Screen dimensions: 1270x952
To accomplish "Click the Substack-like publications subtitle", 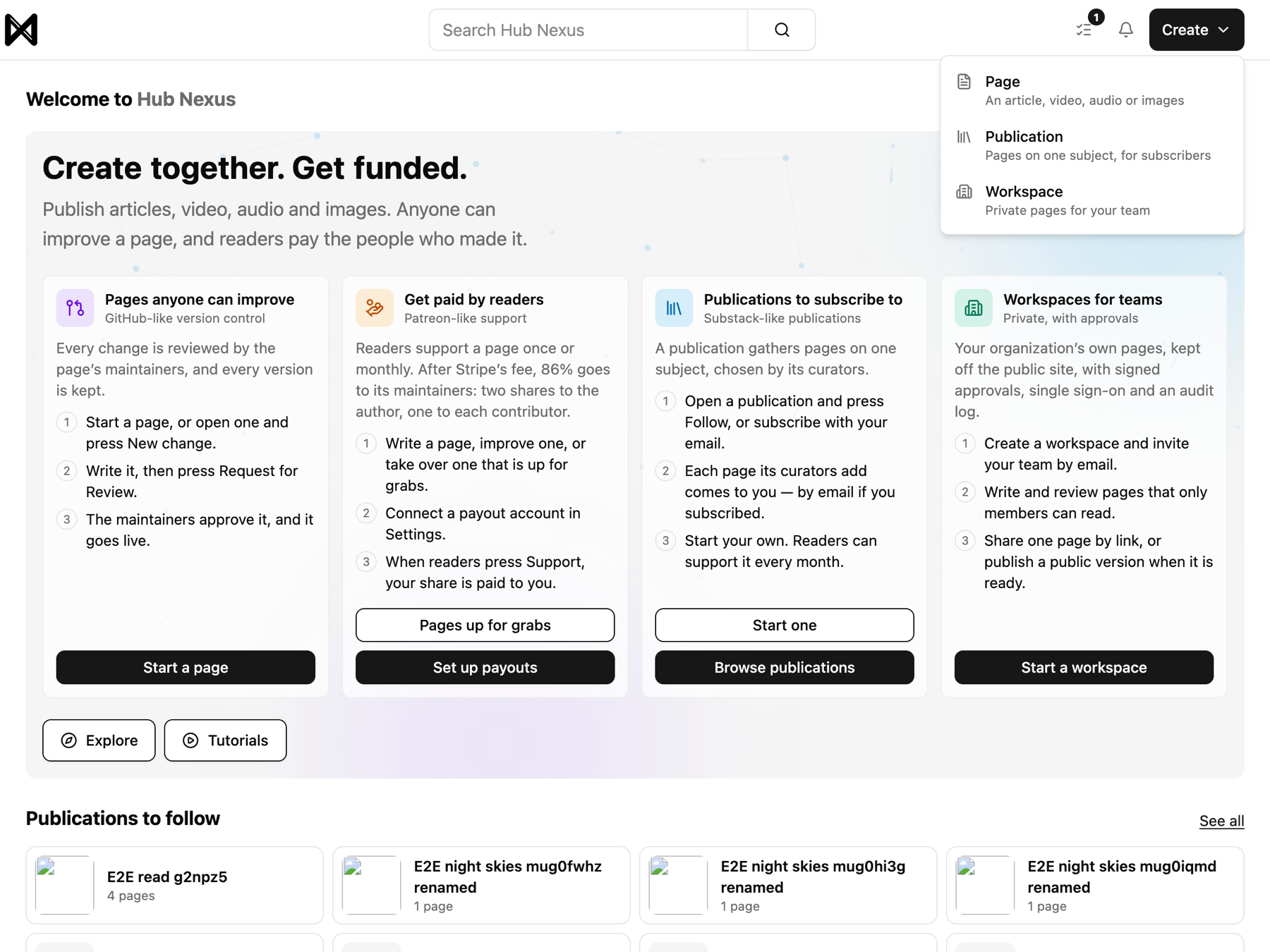I will coord(782,319).
